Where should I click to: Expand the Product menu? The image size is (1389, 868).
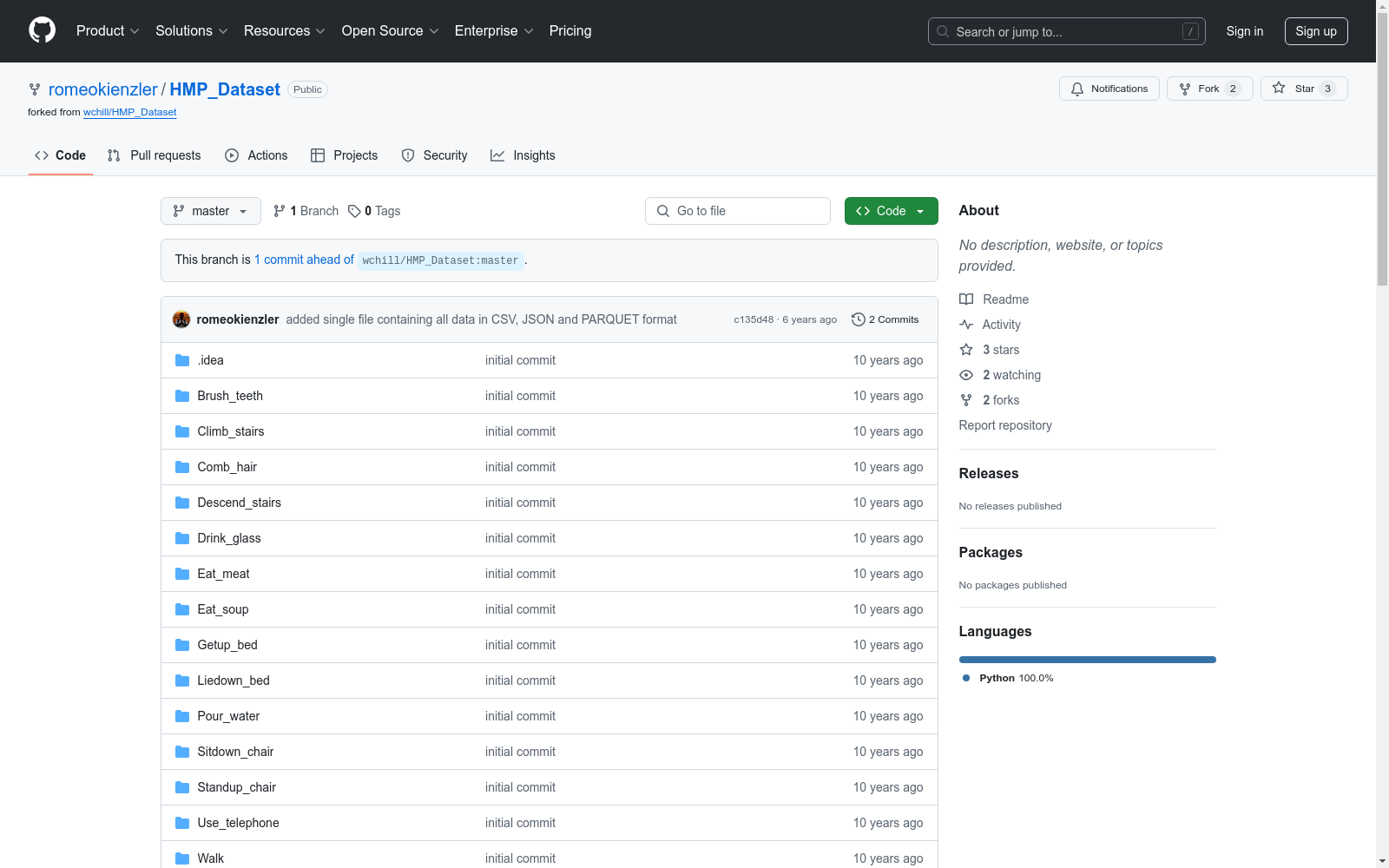coord(108,30)
